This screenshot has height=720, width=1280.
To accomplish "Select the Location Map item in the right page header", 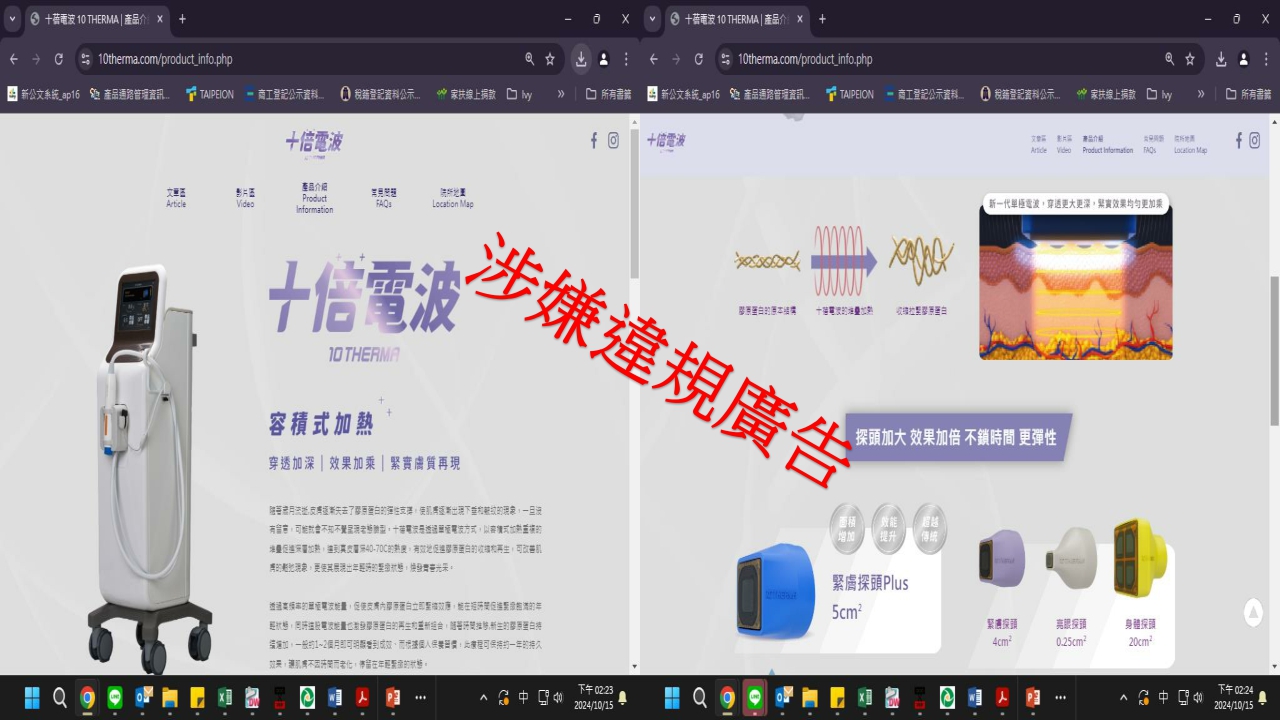I will pos(1190,145).
